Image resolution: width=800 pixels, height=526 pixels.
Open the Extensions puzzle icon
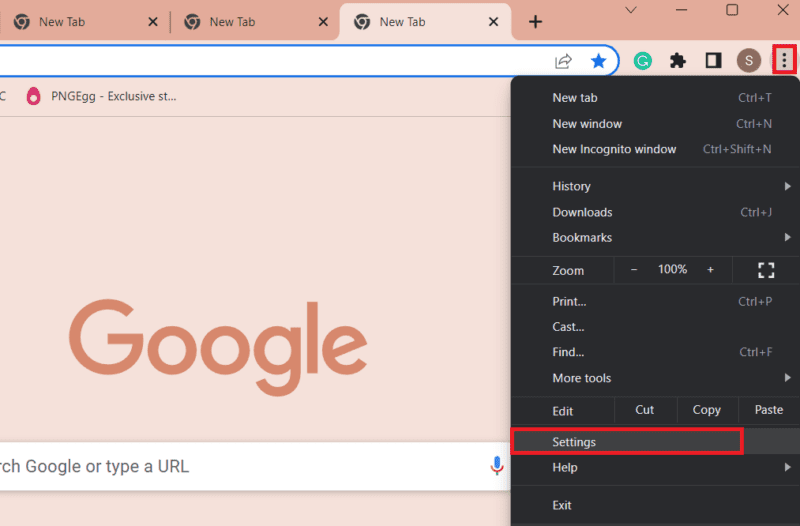coord(678,61)
